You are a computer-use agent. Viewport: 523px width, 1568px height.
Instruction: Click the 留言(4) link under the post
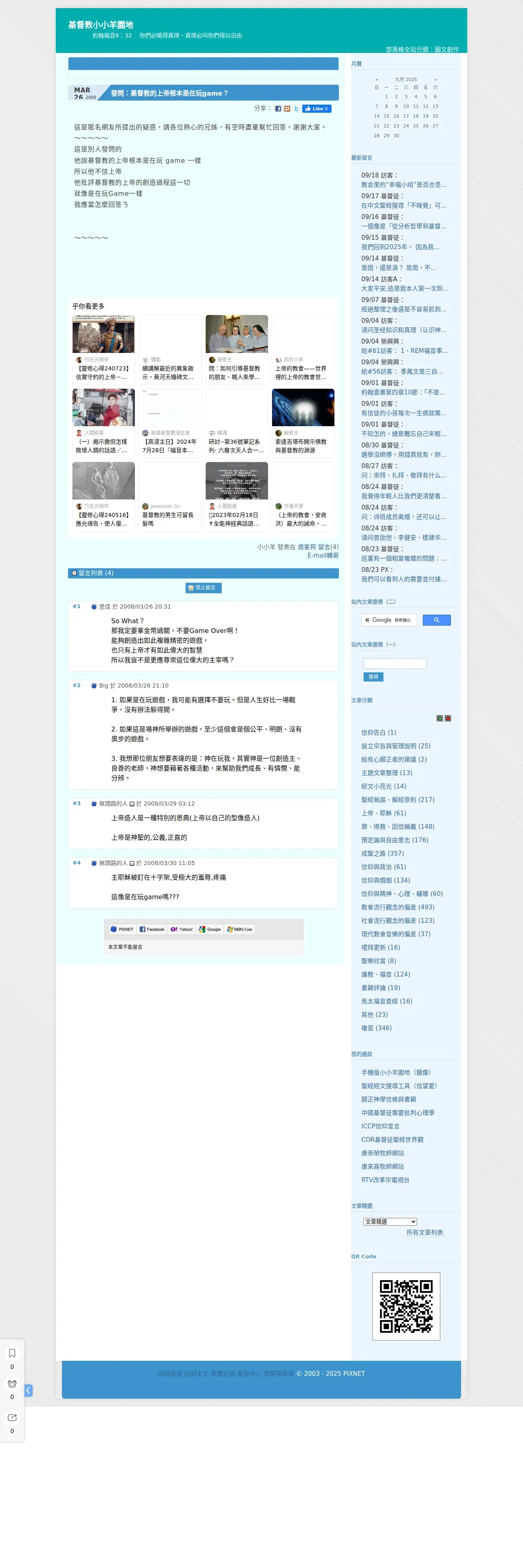[x=328, y=547]
